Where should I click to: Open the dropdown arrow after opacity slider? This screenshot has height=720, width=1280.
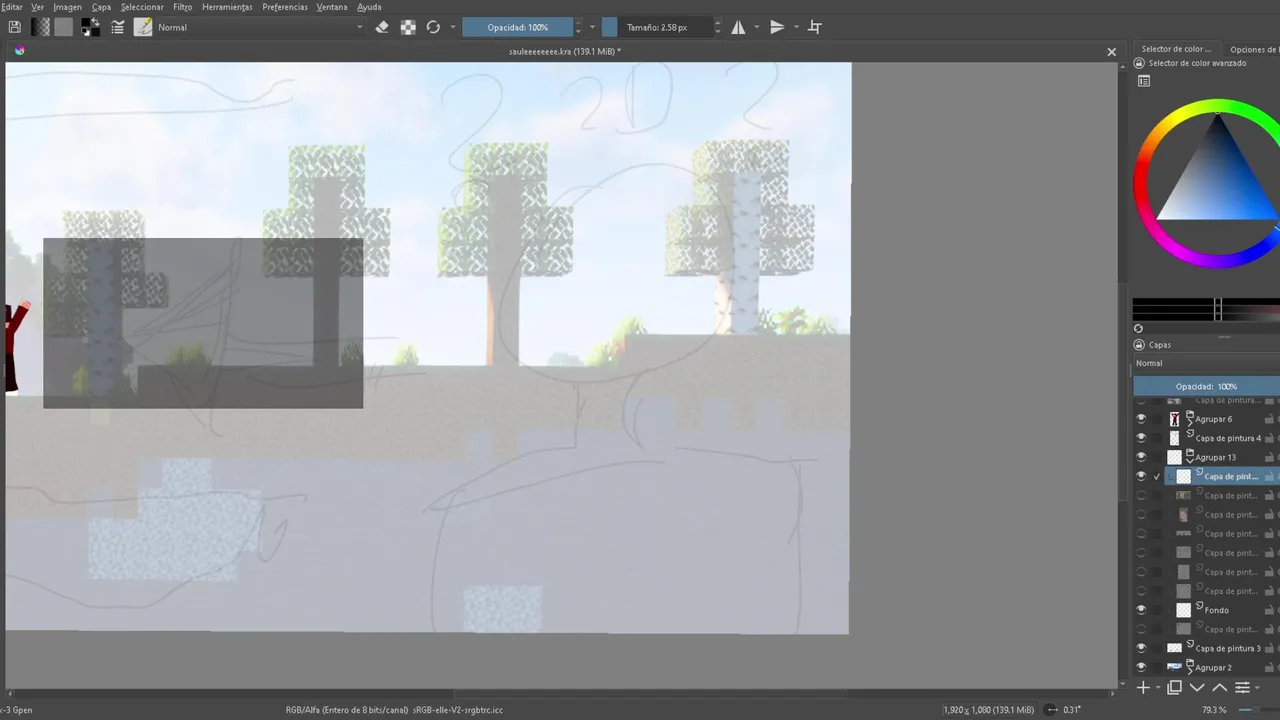(x=592, y=27)
